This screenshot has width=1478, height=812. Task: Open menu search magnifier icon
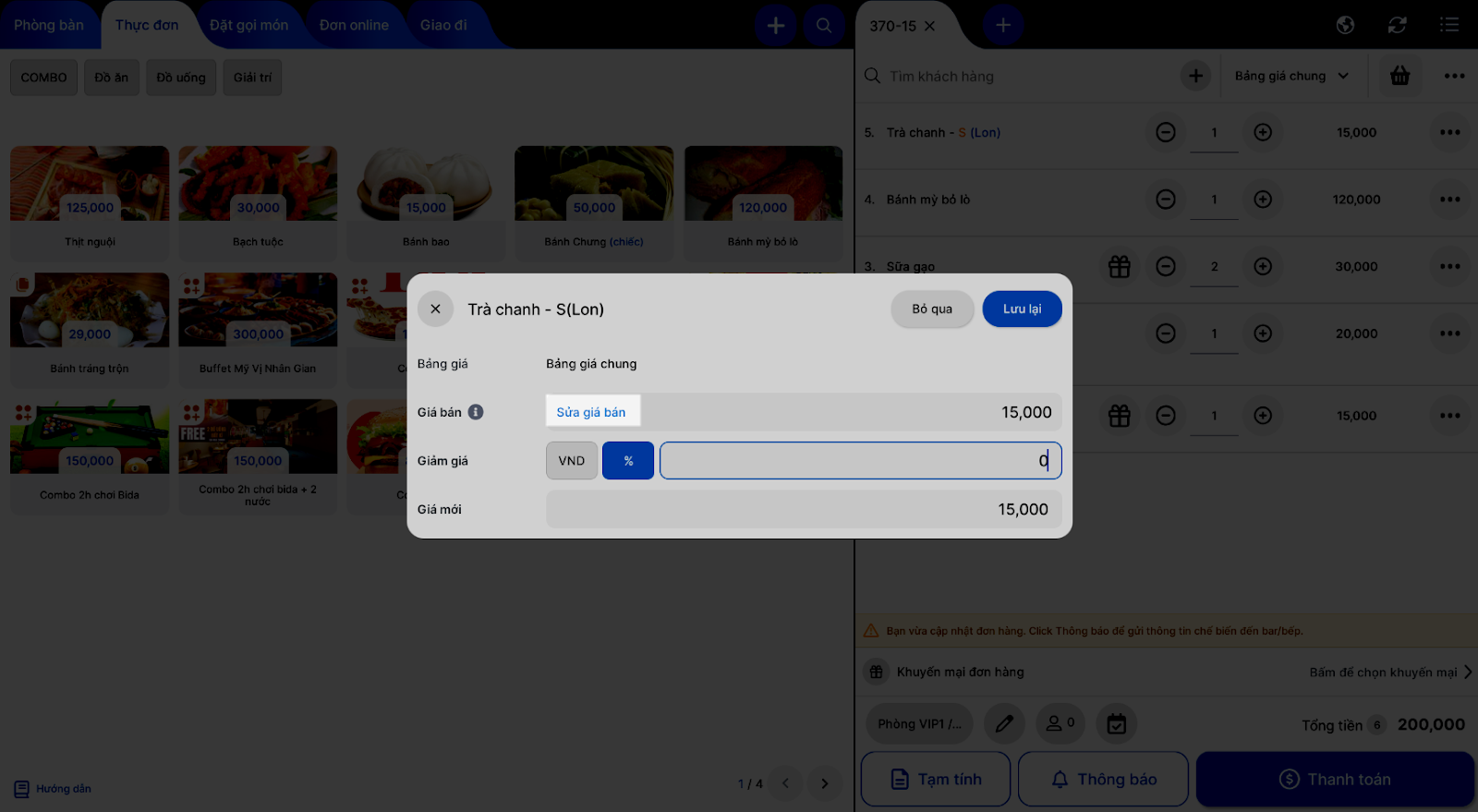click(824, 25)
